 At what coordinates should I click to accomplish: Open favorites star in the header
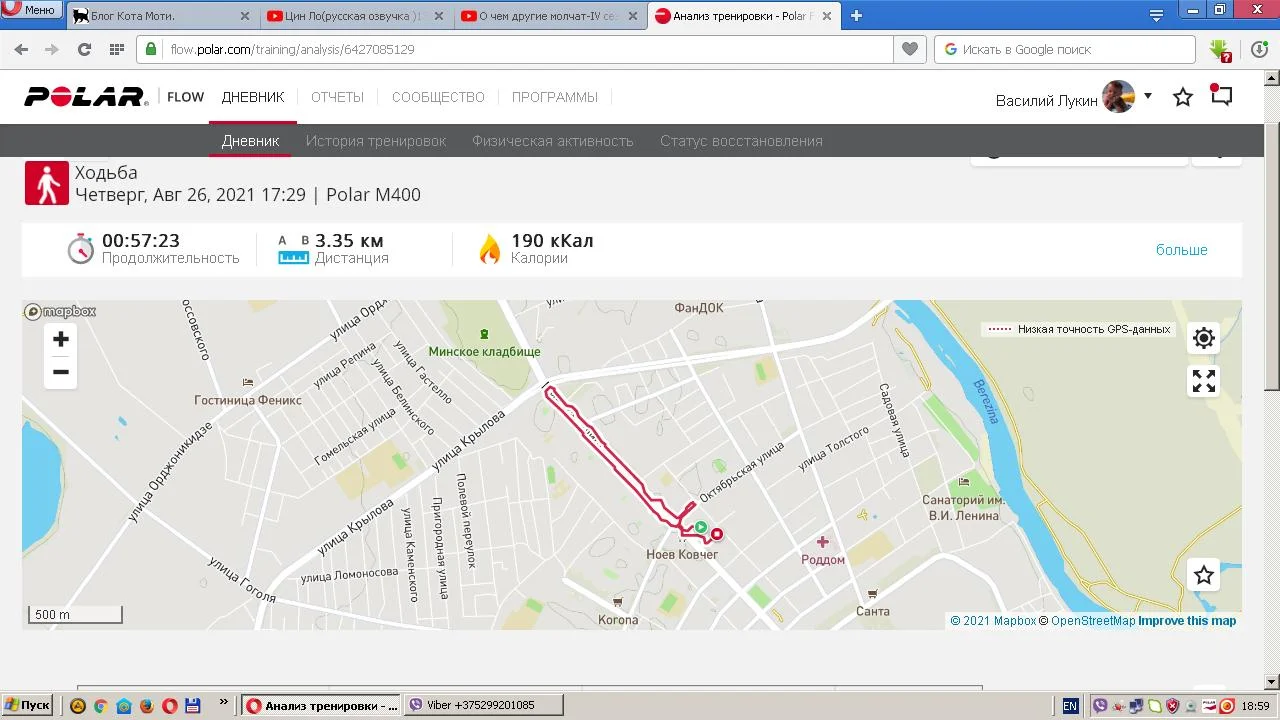(1183, 97)
